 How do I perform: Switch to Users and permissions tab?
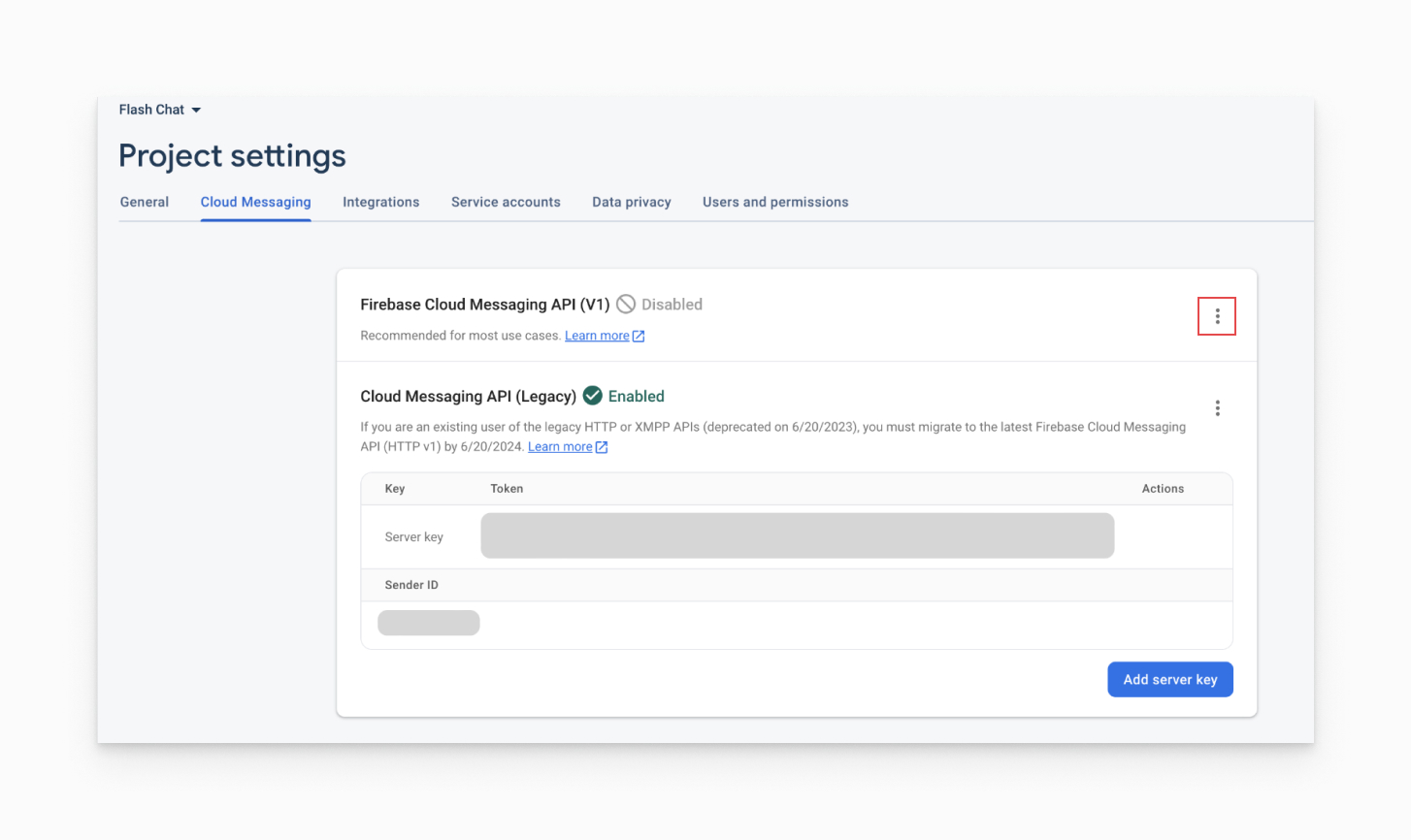tap(775, 202)
